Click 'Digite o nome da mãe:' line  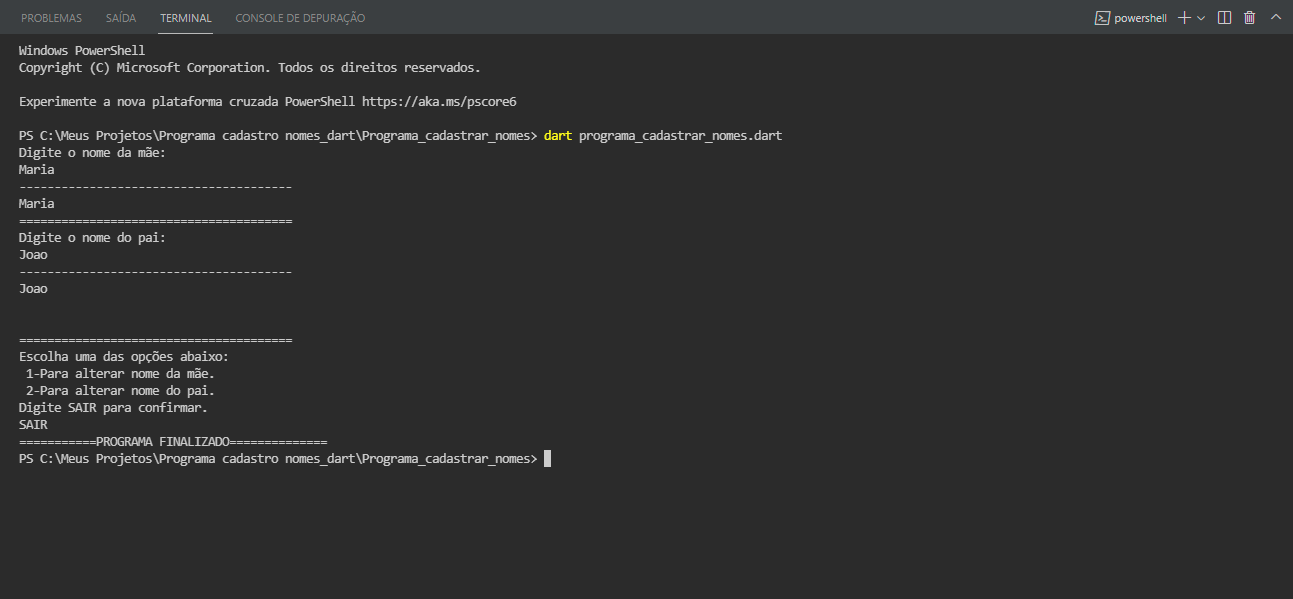coord(92,153)
